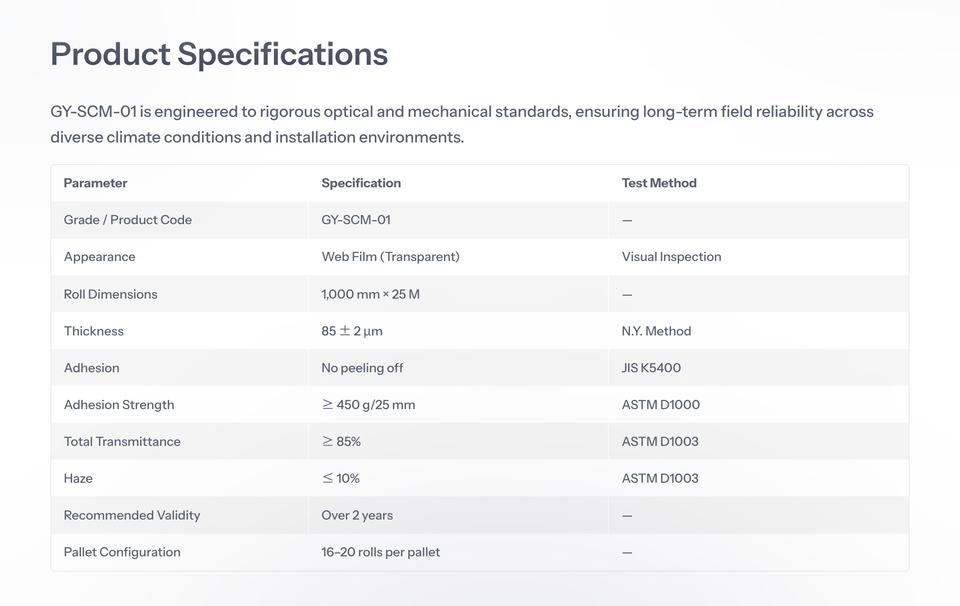The height and width of the screenshot is (606, 960).
Task: Click the Test Method column header
Action: coord(659,183)
